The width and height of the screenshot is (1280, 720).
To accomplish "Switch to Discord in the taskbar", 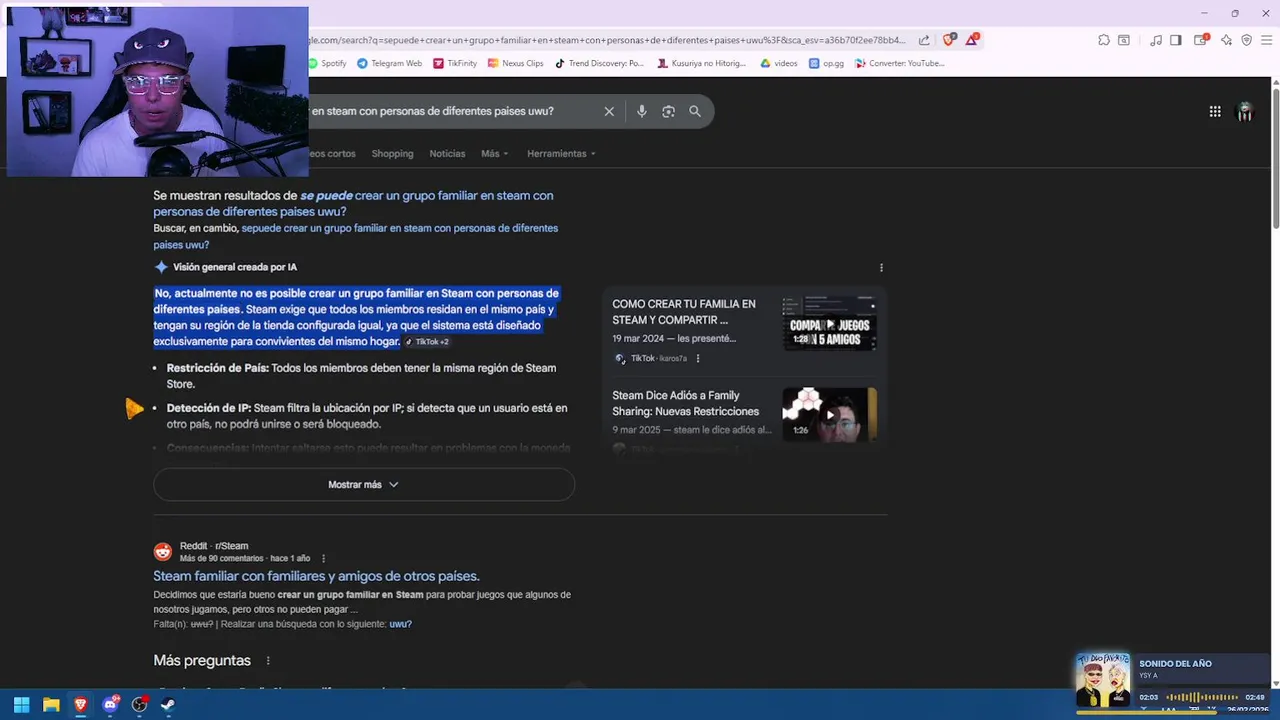I will click(110, 704).
